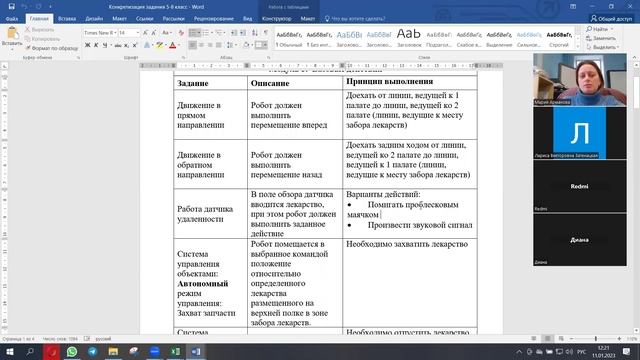Select the Строгий style
The image size is (640, 360).
pyautogui.click(x=559, y=39)
